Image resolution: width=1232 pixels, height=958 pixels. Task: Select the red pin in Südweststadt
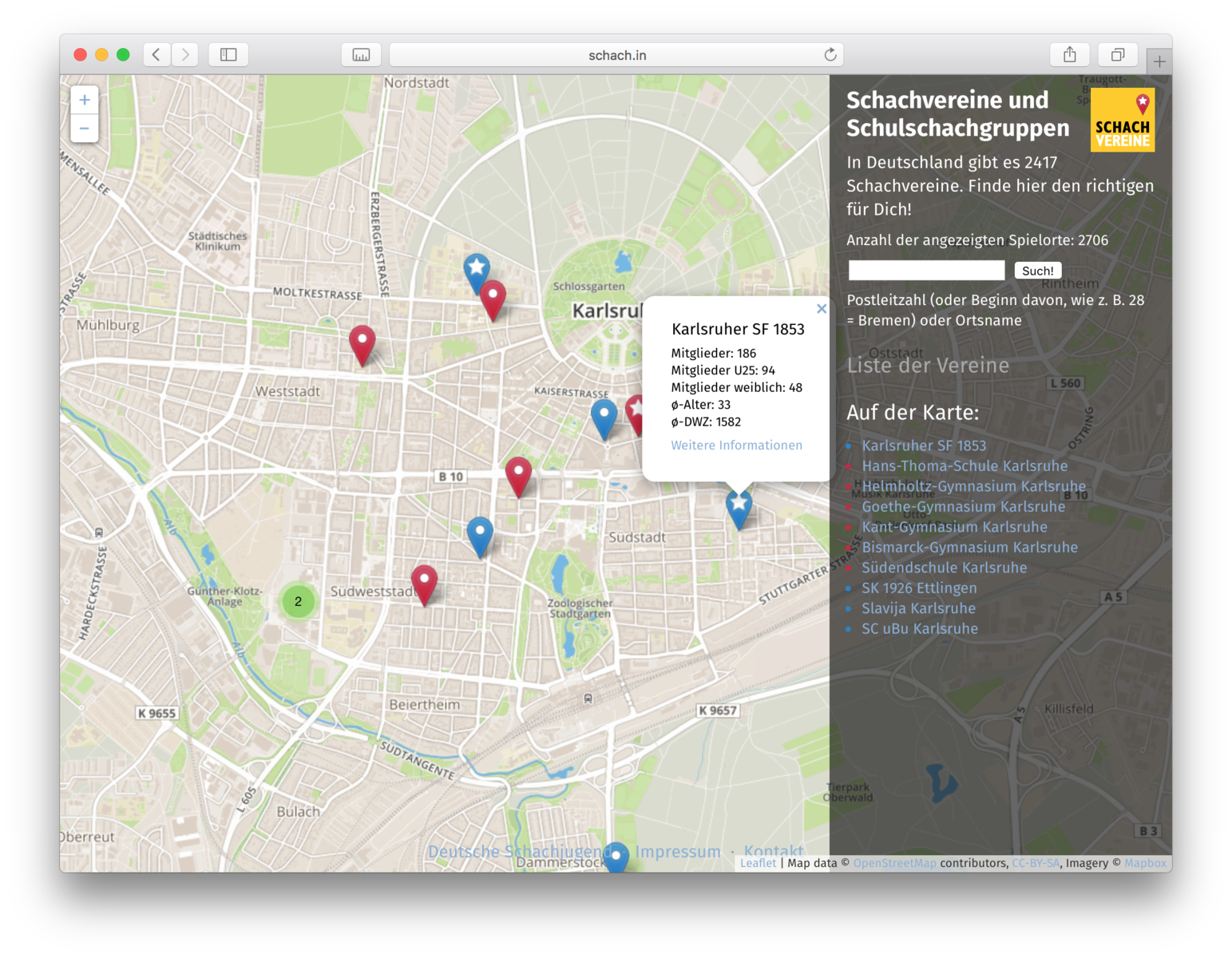coord(424,582)
